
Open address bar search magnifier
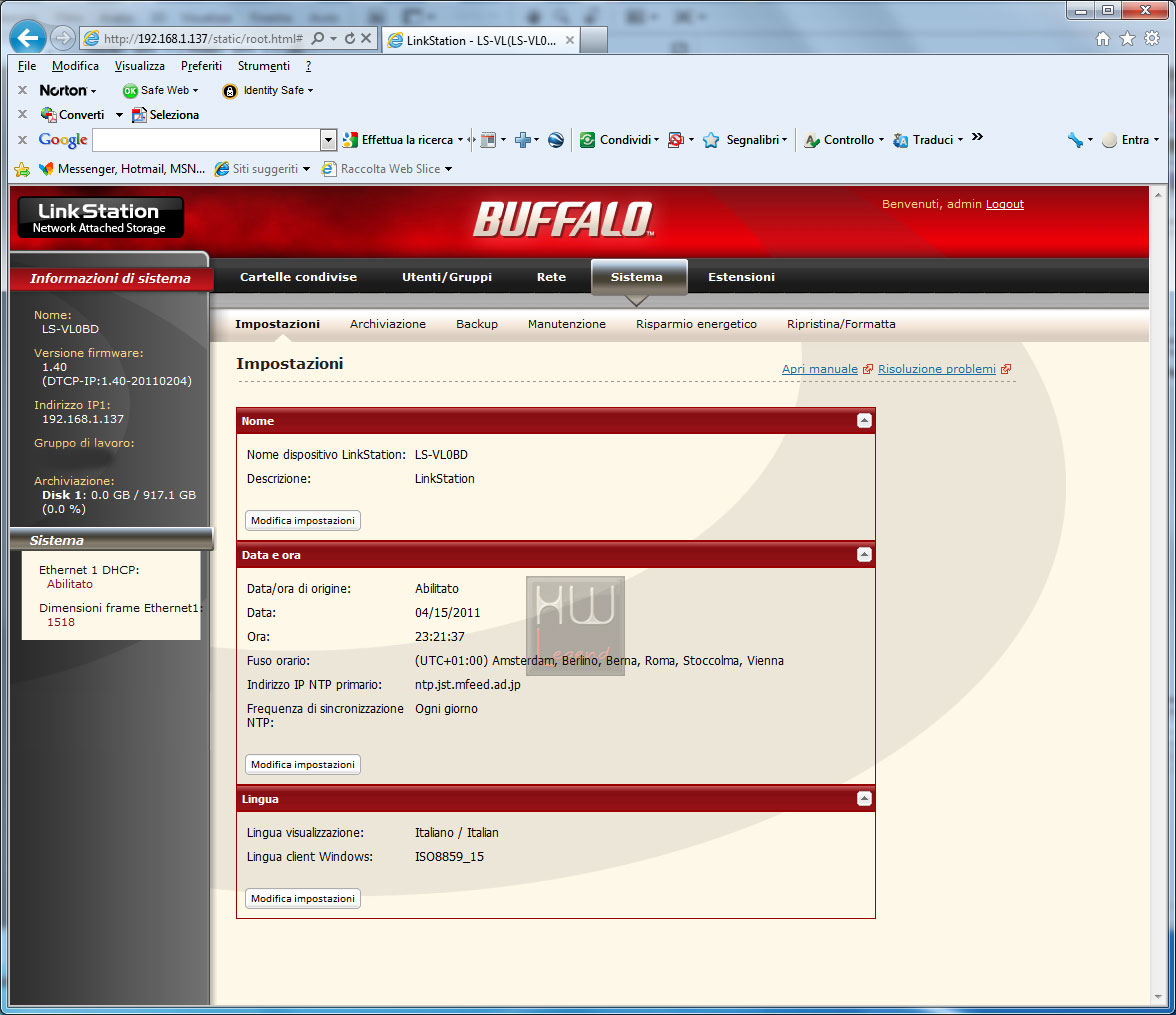click(318, 38)
